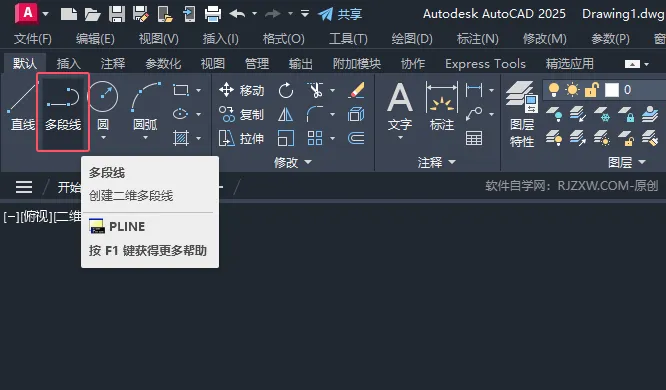Screen dimensions: 666x390
Task: Click the Redo arrow icon
Action: click(272, 14)
